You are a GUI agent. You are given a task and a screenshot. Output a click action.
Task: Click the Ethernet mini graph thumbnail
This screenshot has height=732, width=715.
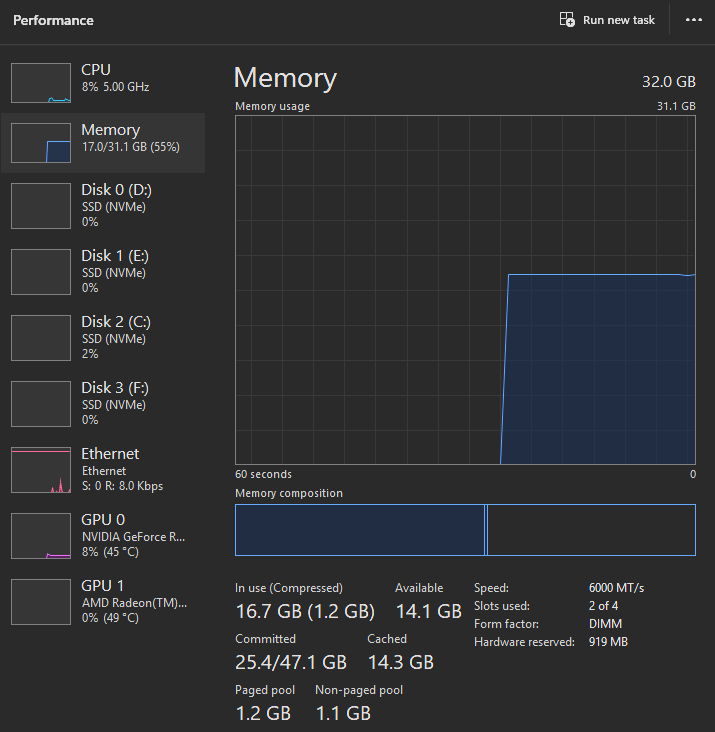(x=41, y=470)
